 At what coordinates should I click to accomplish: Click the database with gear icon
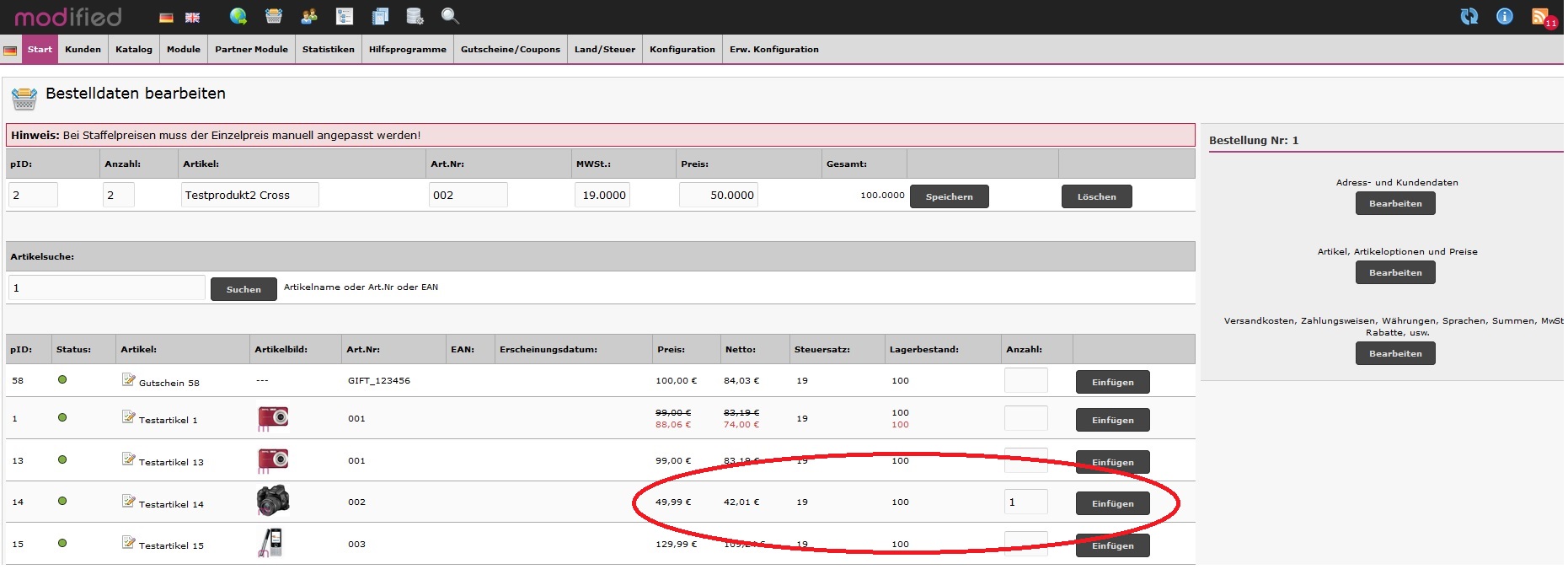(x=415, y=16)
